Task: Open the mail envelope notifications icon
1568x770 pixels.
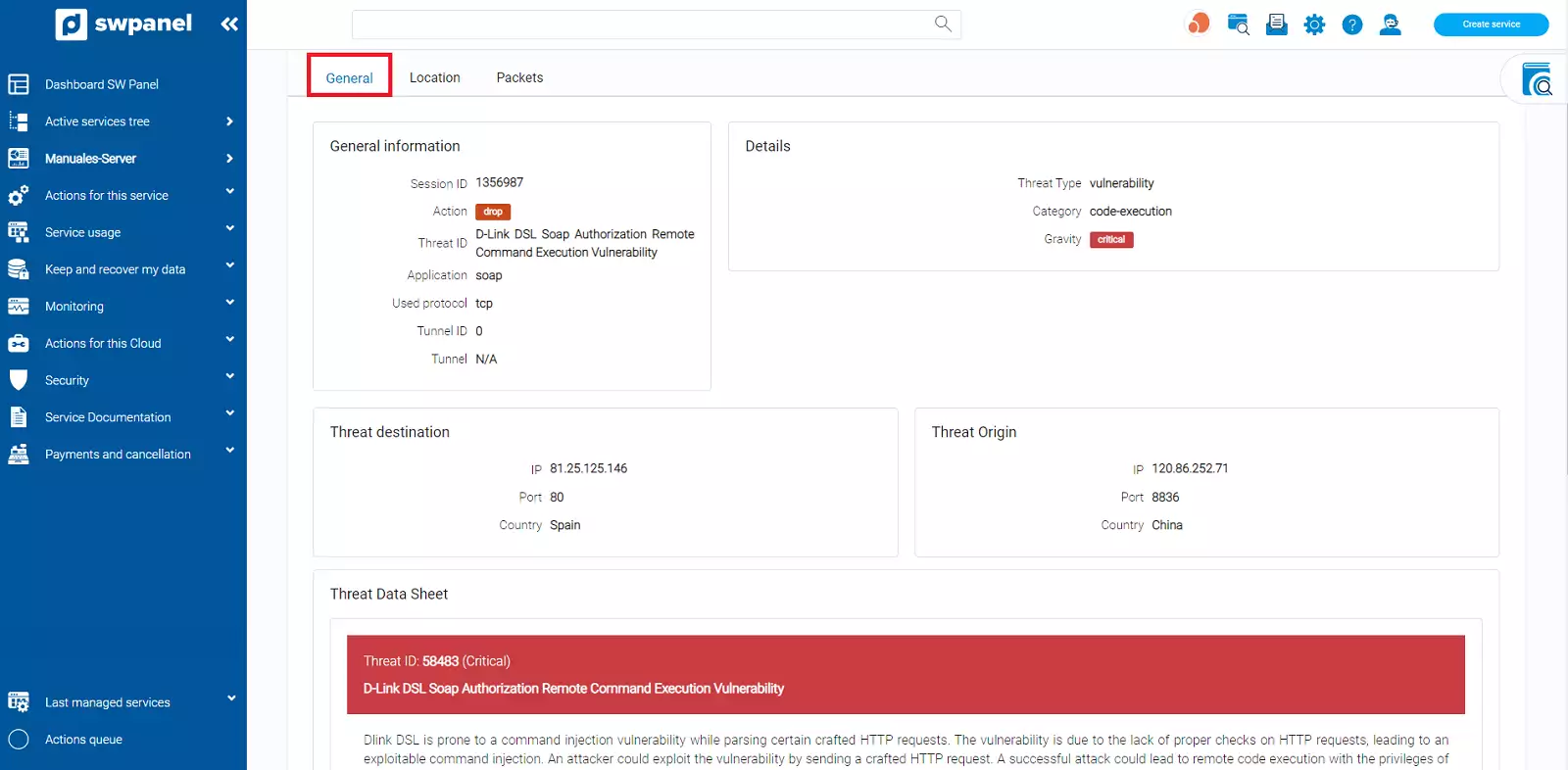Action: [x=1276, y=24]
